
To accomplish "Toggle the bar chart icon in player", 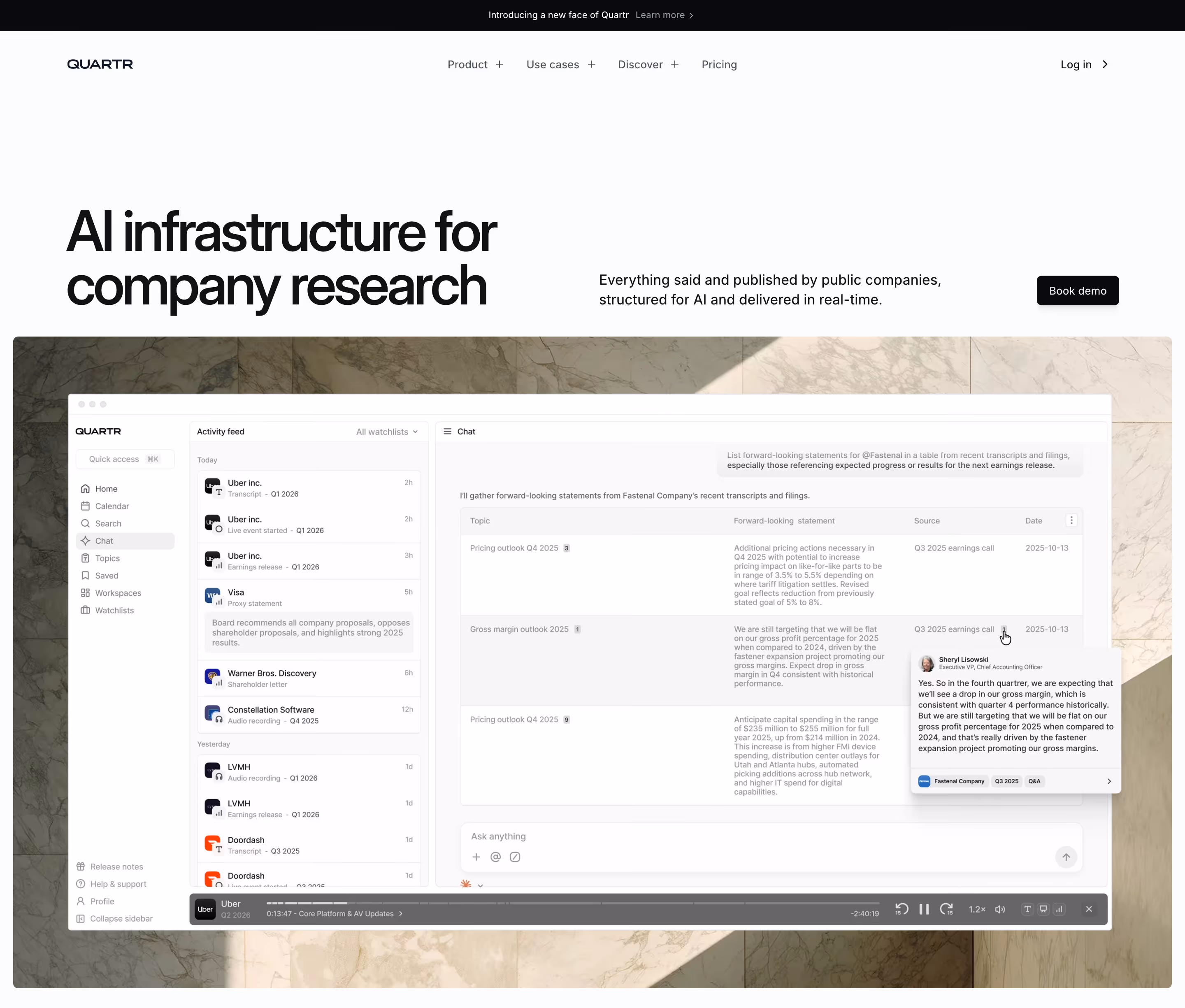I will [1060, 908].
